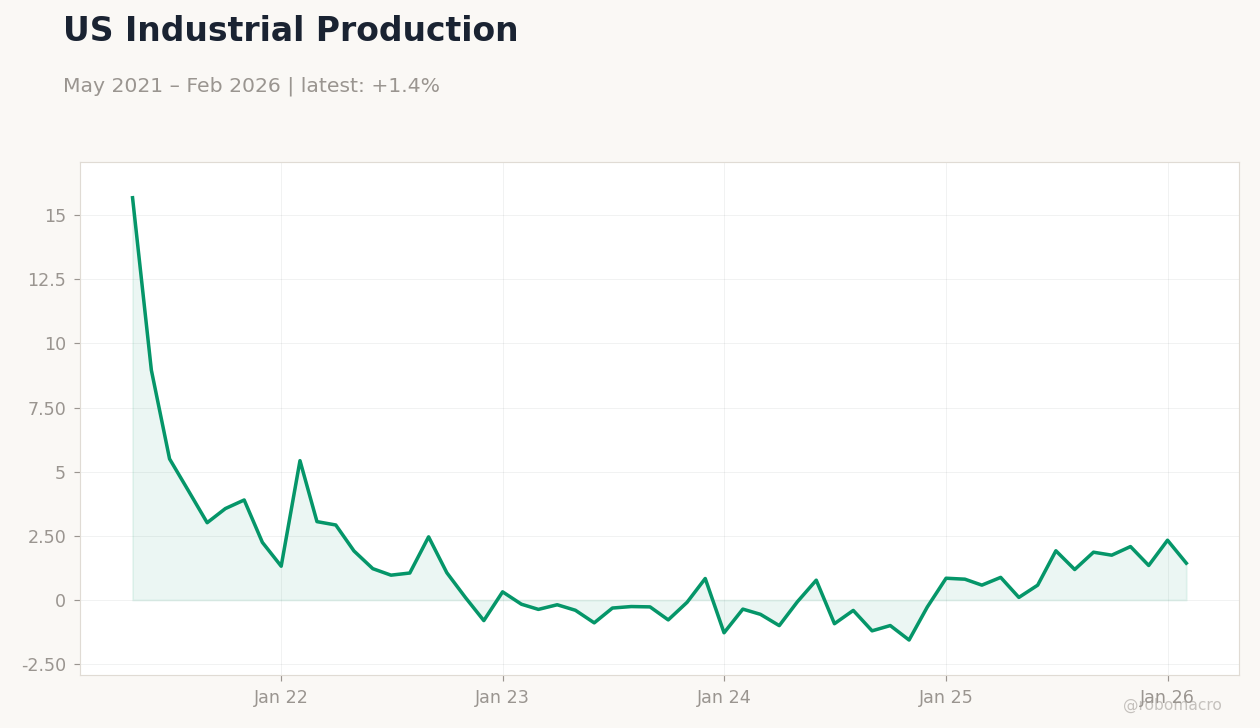Click the y-axis label 7.50

pos(46,408)
